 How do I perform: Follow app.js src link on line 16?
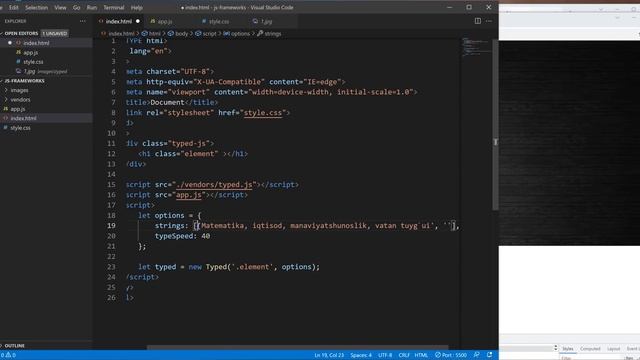[x=189, y=195]
